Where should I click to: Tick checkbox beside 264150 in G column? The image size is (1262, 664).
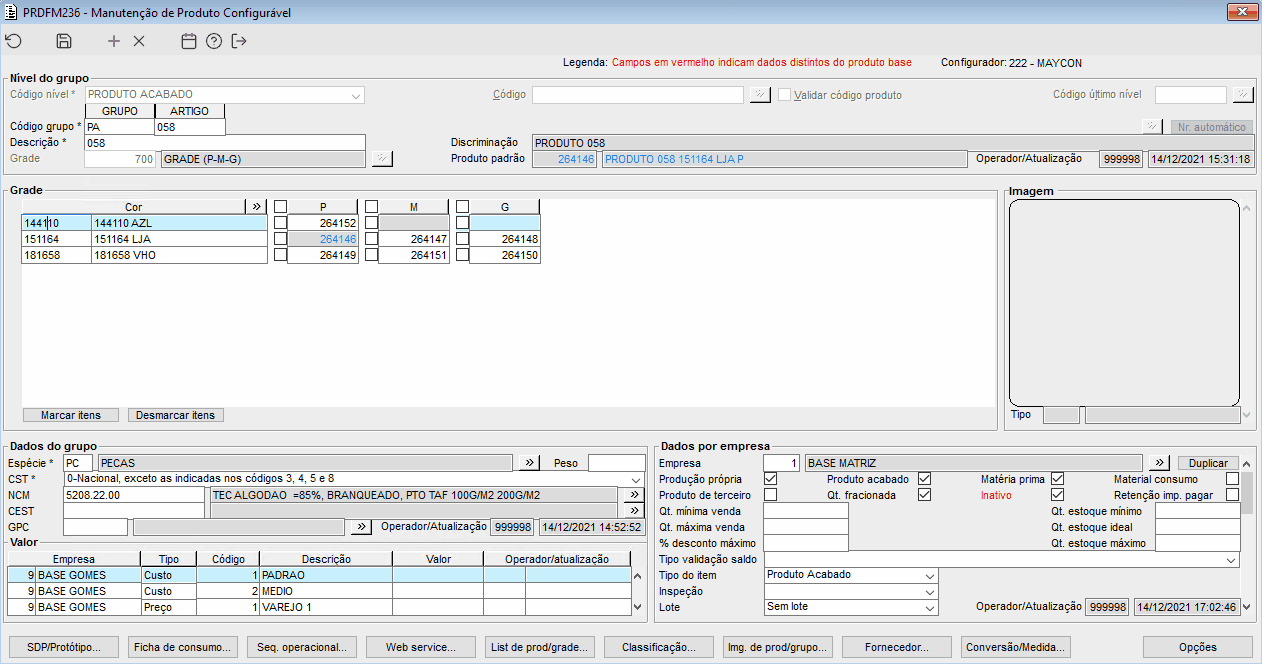pyautogui.click(x=462, y=255)
